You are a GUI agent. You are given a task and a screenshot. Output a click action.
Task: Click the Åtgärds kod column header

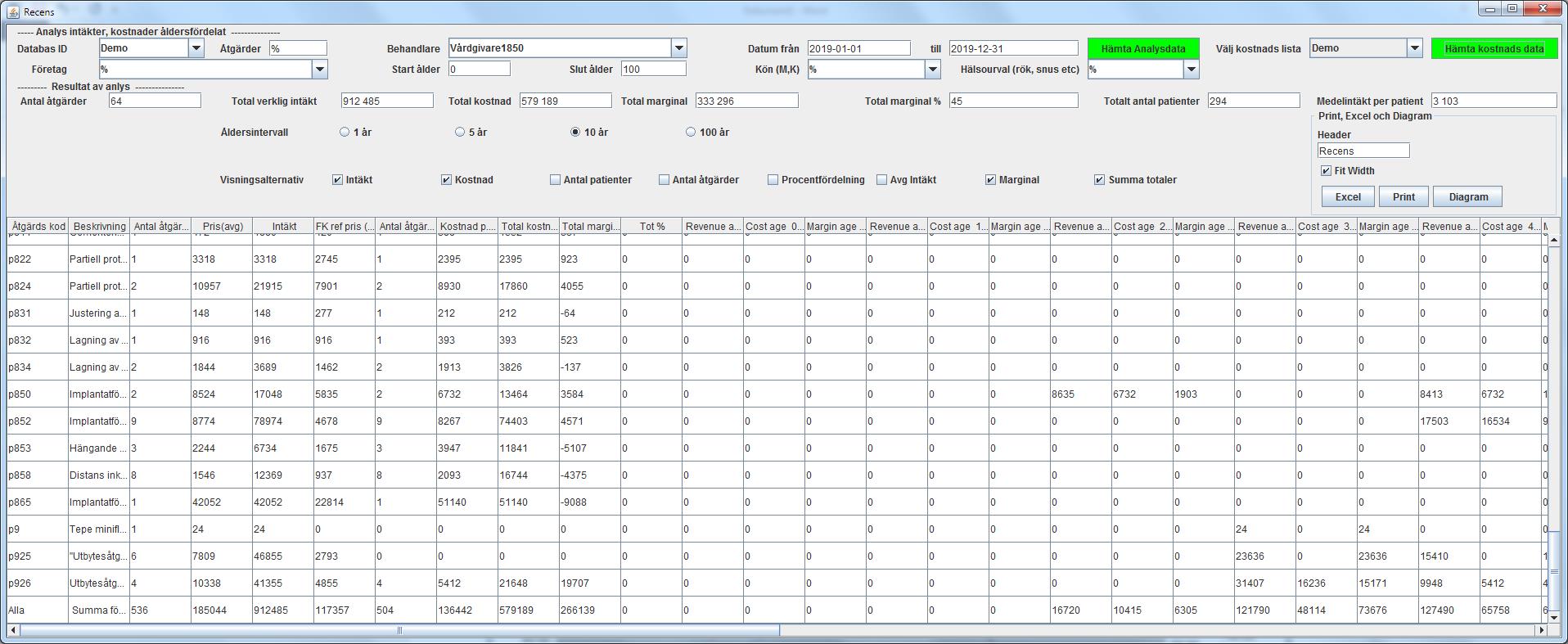[38, 227]
